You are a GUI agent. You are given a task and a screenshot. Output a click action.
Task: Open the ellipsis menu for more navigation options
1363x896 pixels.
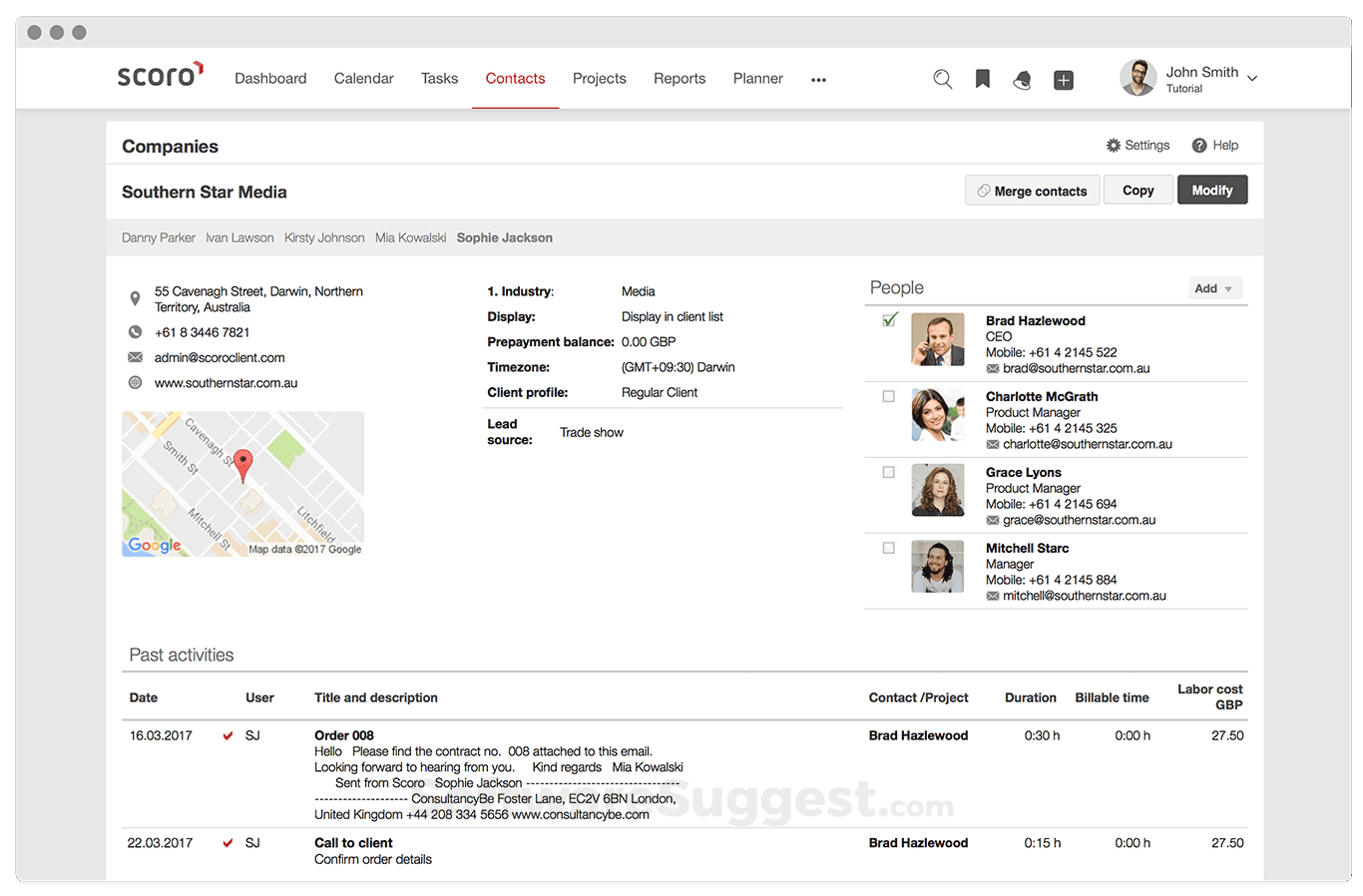pyautogui.click(x=818, y=79)
